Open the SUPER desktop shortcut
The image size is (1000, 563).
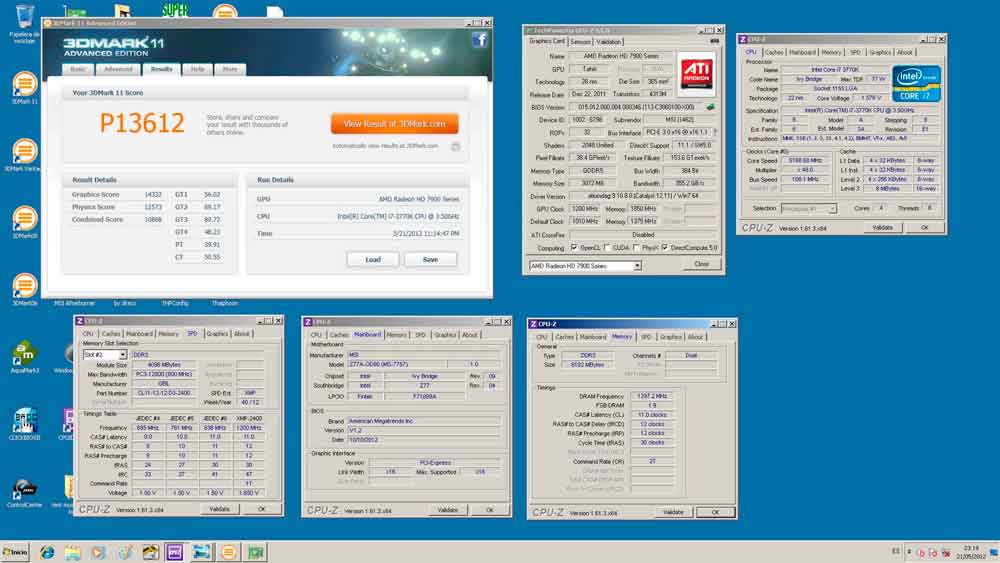175,9
